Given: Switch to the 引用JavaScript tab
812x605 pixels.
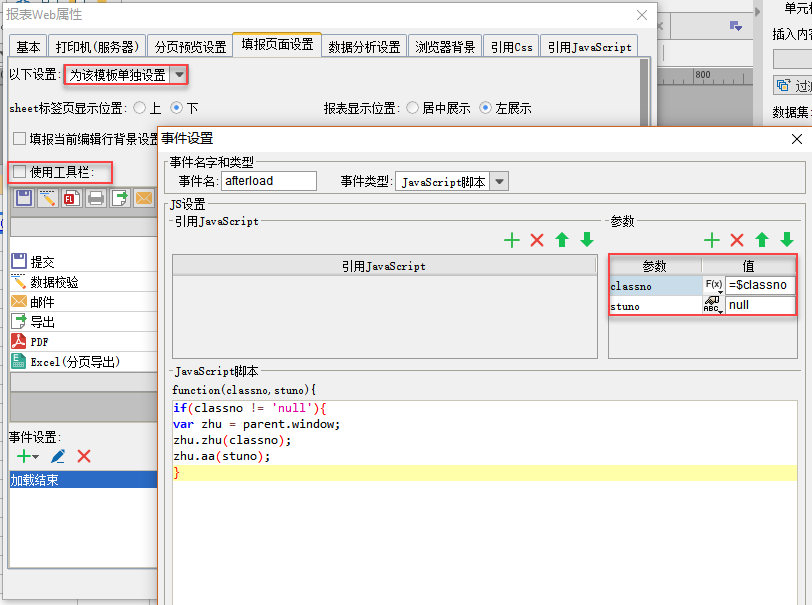Looking at the screenshot, I should click(x=589, y=47).
